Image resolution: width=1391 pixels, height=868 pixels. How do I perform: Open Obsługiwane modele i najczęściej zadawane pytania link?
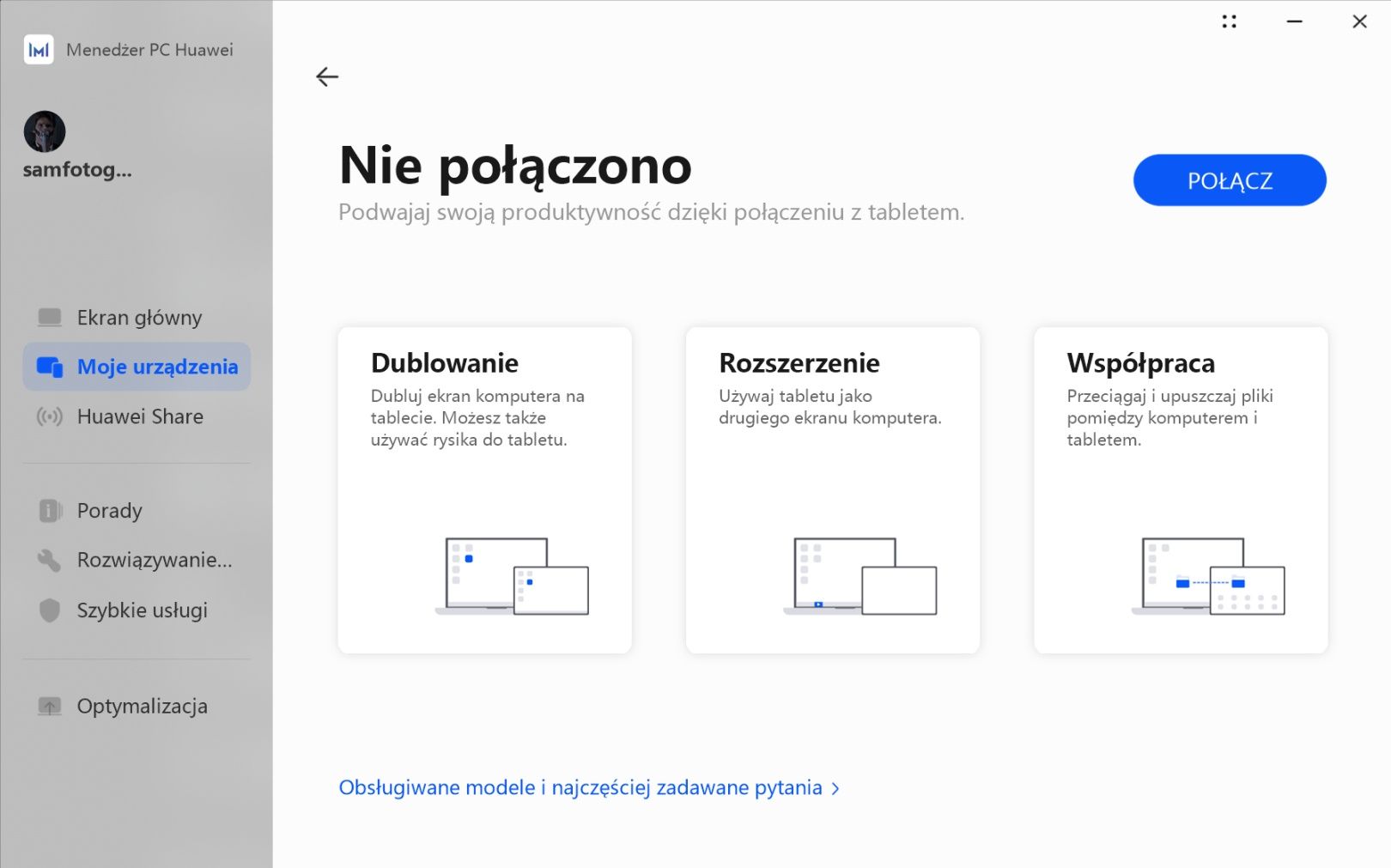580,787
